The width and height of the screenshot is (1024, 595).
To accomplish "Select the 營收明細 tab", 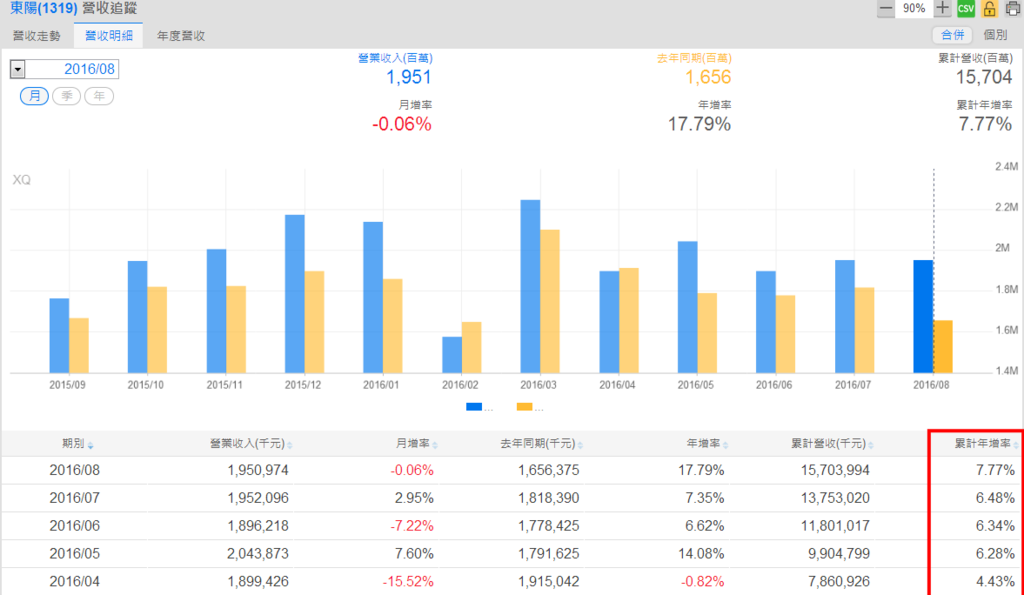I will point(108,36).
